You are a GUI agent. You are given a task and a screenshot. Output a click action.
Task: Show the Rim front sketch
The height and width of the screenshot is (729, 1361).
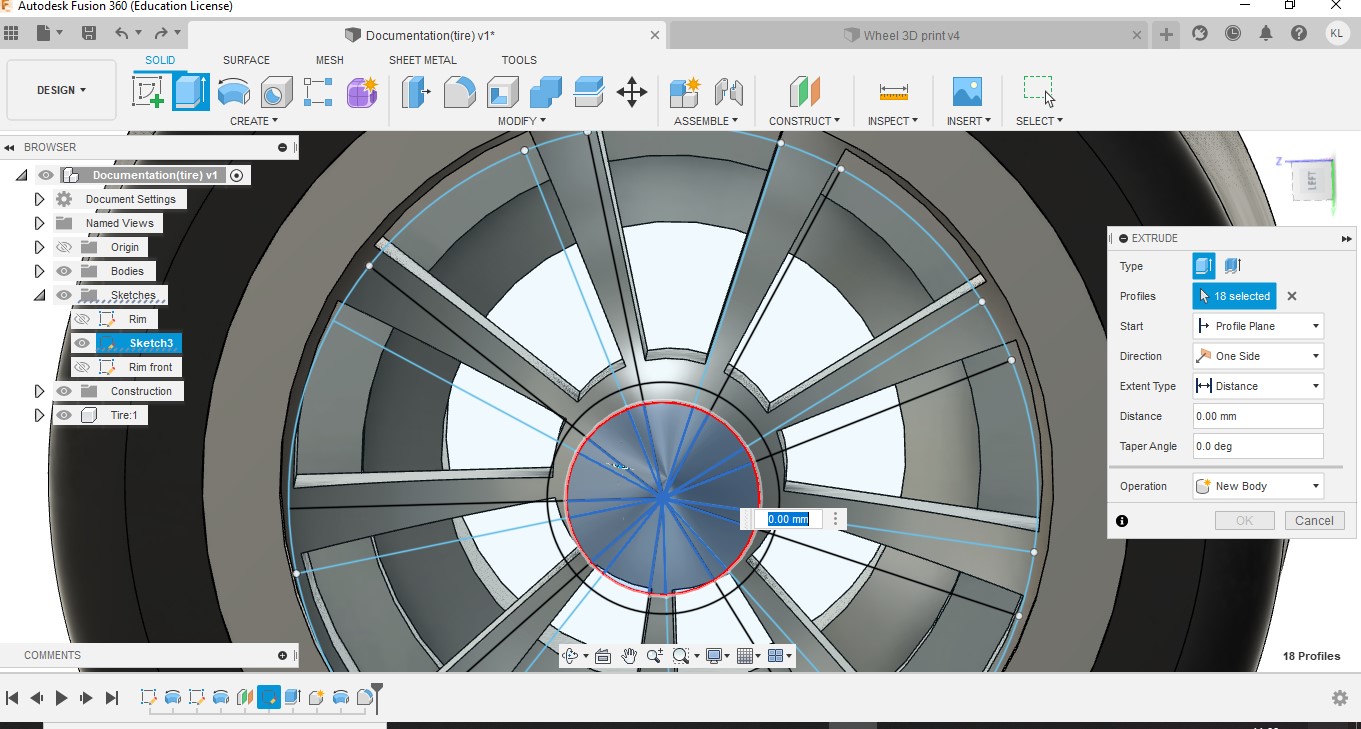coord(82,367)
